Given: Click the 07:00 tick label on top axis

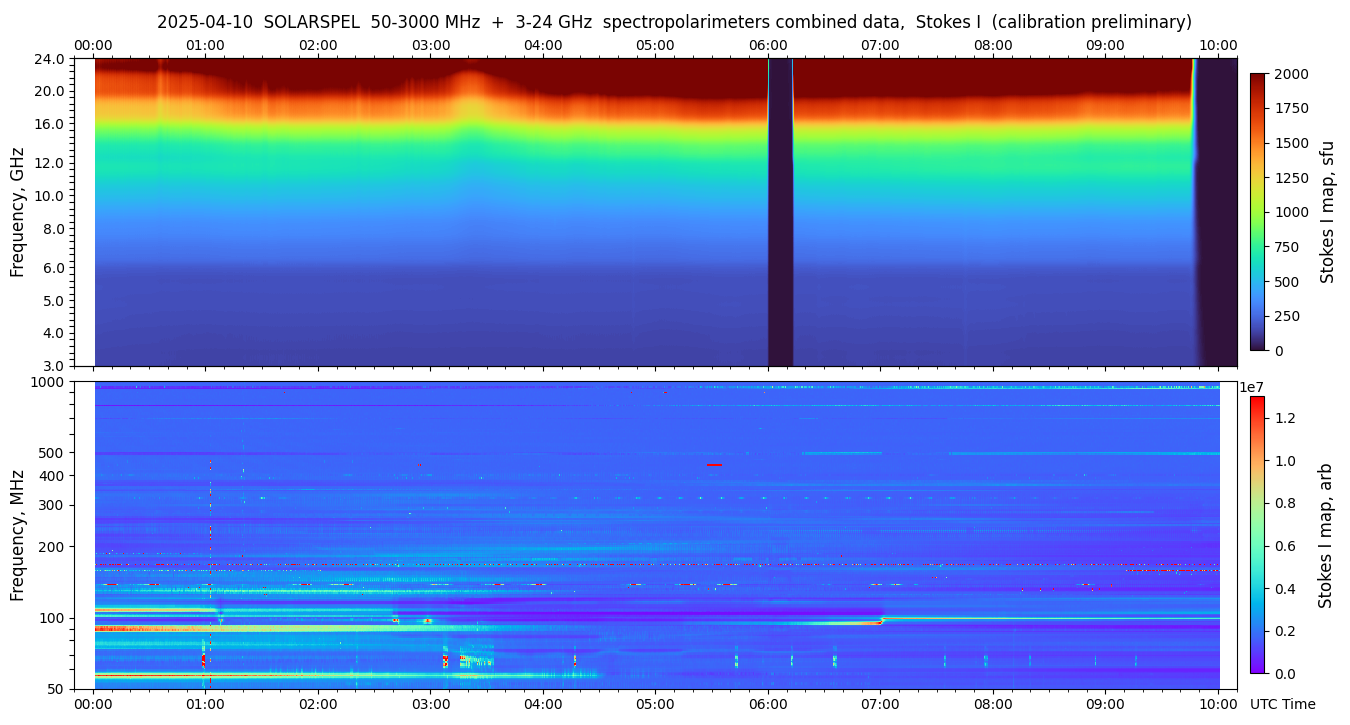Looking at the screenshot, I should tap(880, 45).
